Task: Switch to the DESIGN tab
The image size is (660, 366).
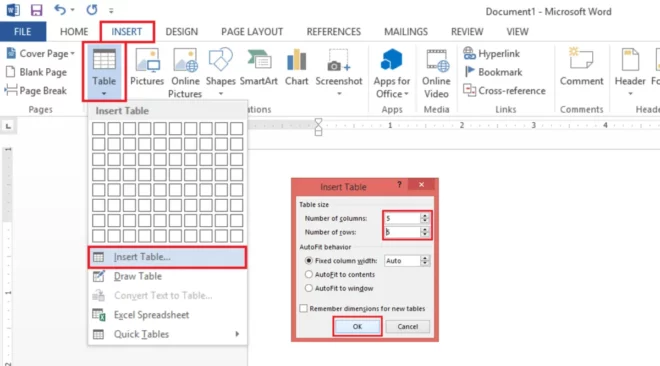Action: [181, 32]
